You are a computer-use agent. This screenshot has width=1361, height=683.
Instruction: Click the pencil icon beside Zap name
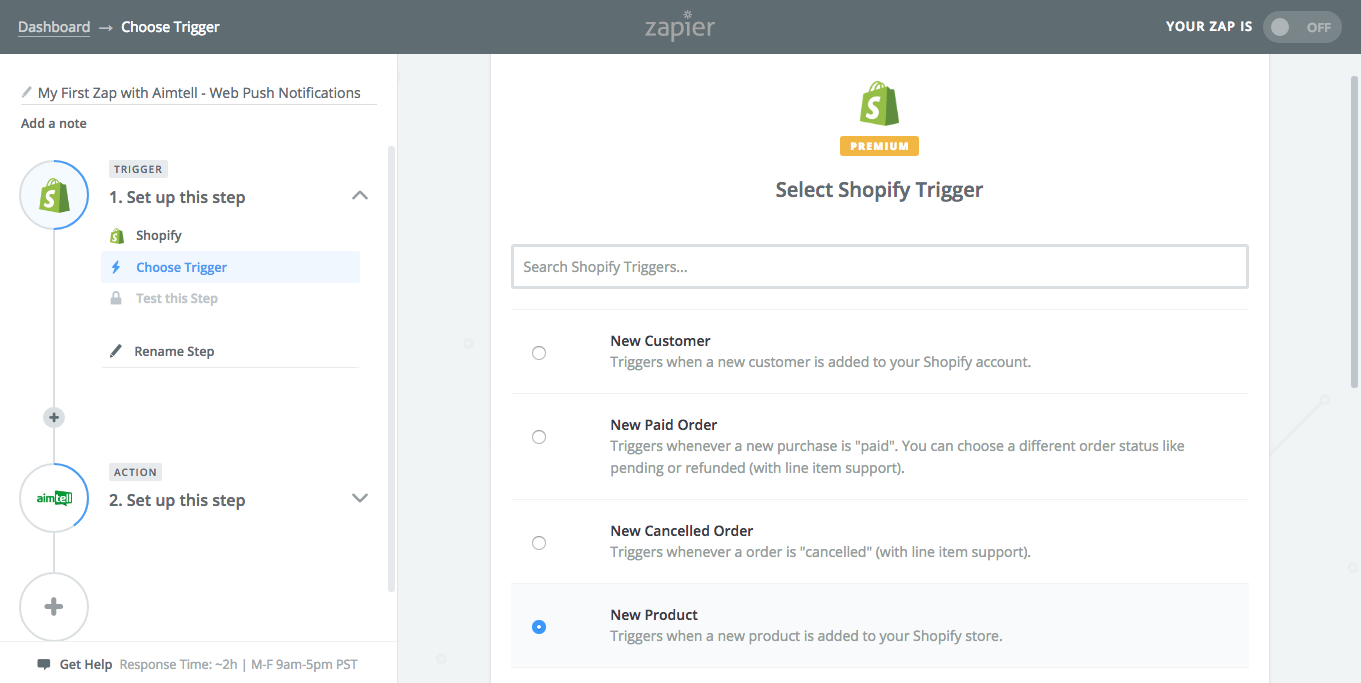click(27, 92)
